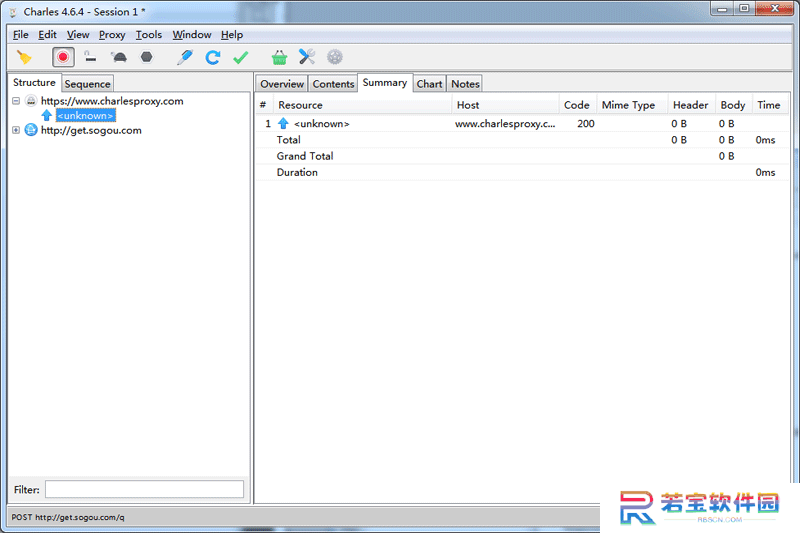Clear the session with the broom icon
The height and width of the screenshot is (533, 800).
[x=24, y=57]
